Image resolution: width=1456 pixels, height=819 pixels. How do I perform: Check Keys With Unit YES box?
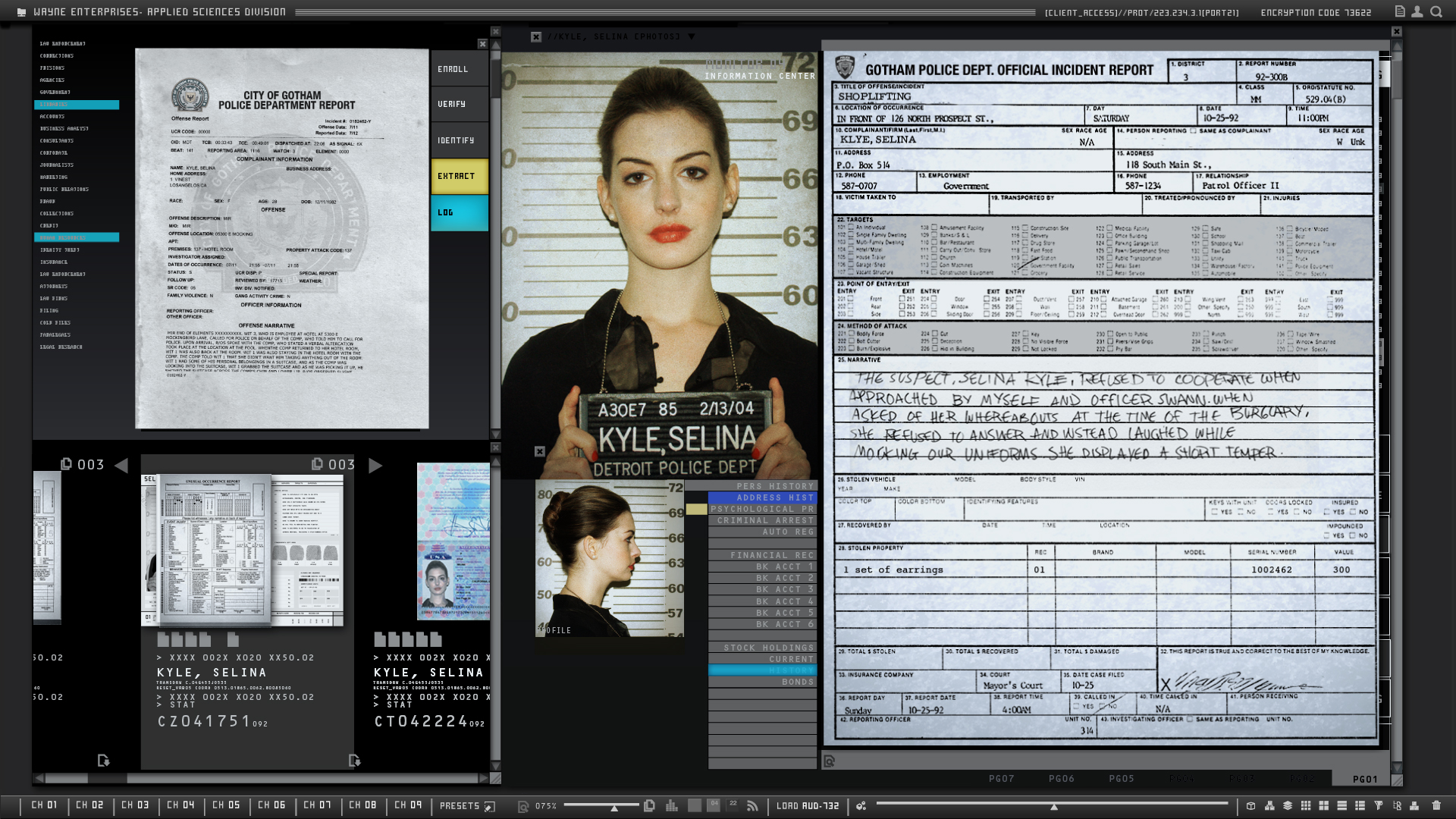[1215, 512]
